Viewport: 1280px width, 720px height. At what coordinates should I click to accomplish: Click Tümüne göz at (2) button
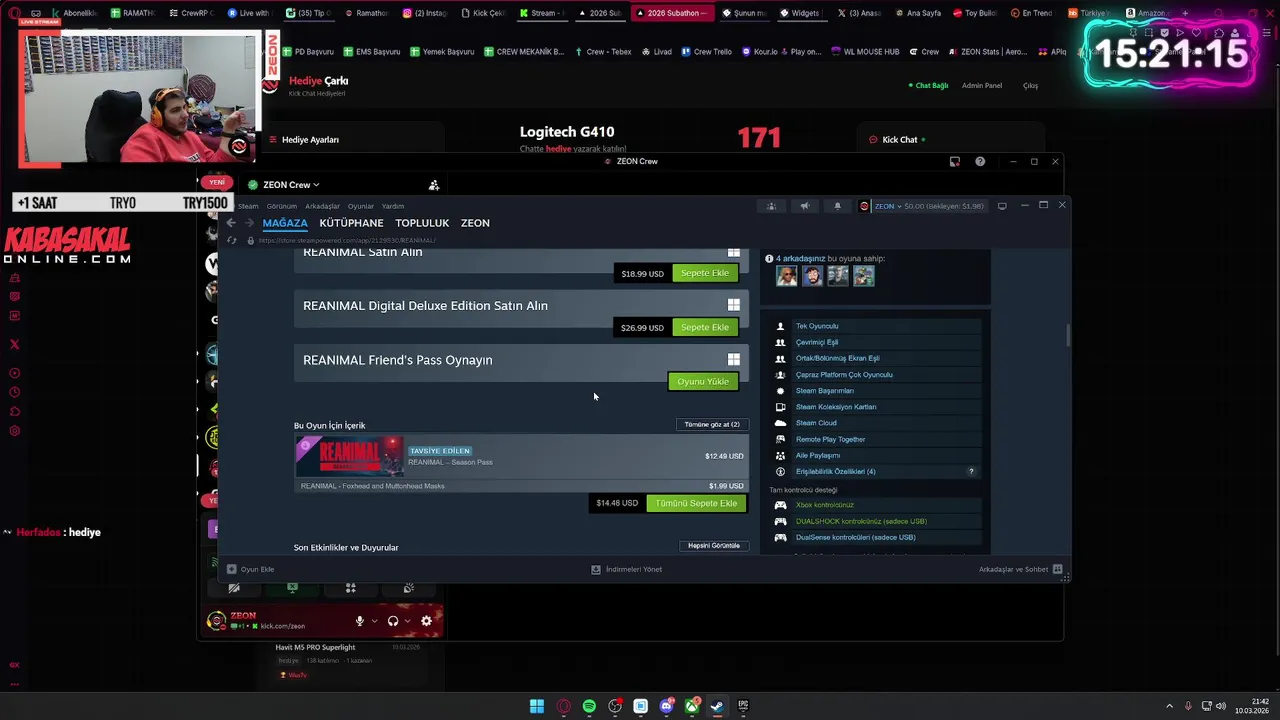(712, 424)
